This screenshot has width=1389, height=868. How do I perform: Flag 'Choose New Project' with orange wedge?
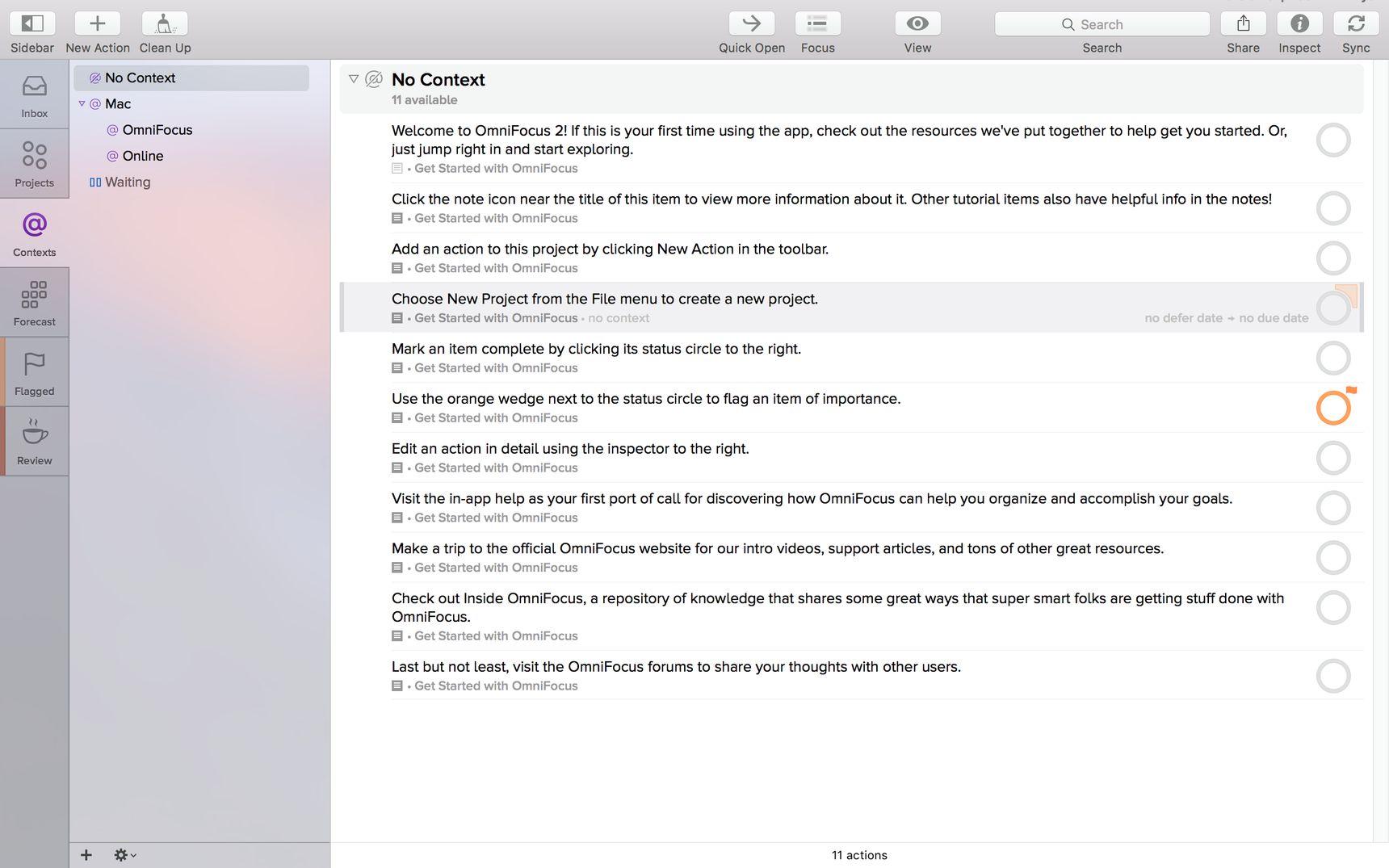pyautogui.click(x=1349, y=292)
